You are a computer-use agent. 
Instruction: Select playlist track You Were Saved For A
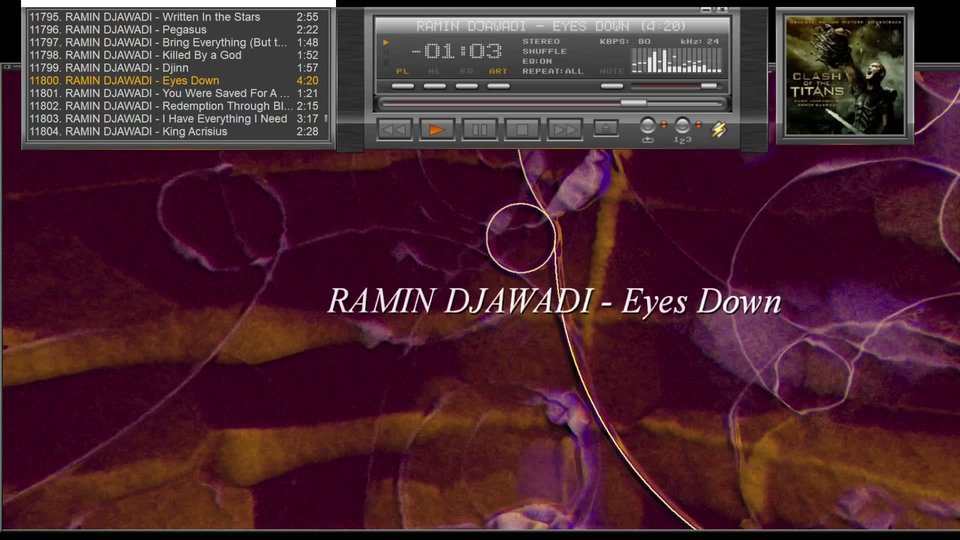174,94
